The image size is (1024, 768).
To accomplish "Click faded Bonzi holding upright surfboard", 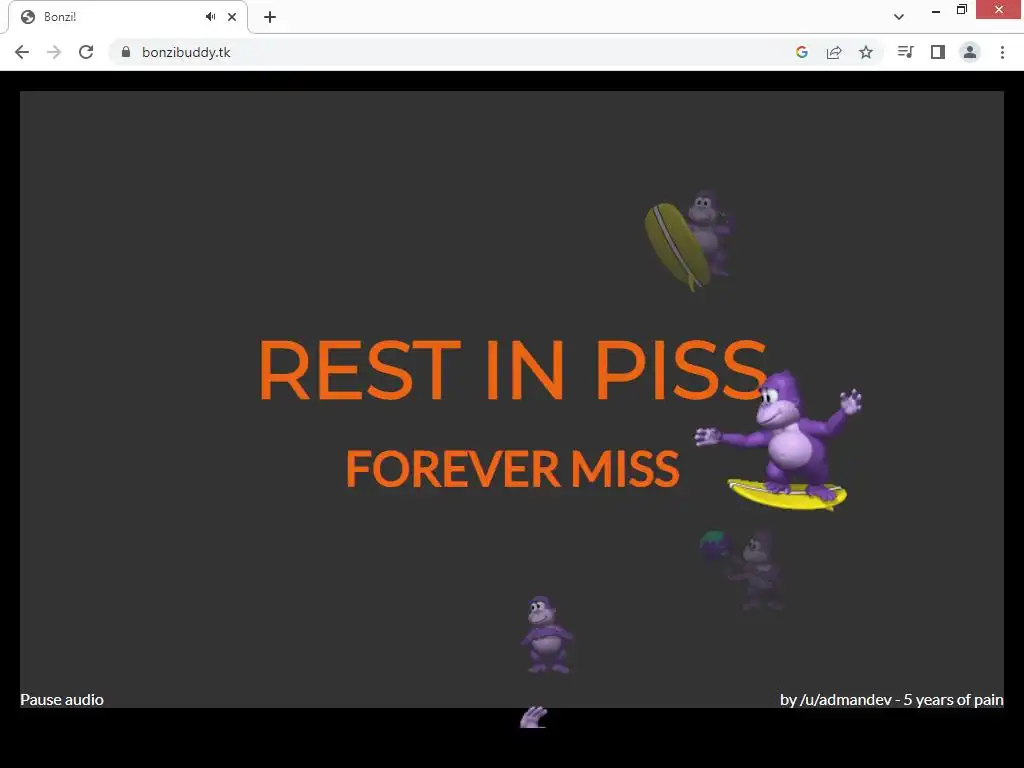I will point(689,241).
